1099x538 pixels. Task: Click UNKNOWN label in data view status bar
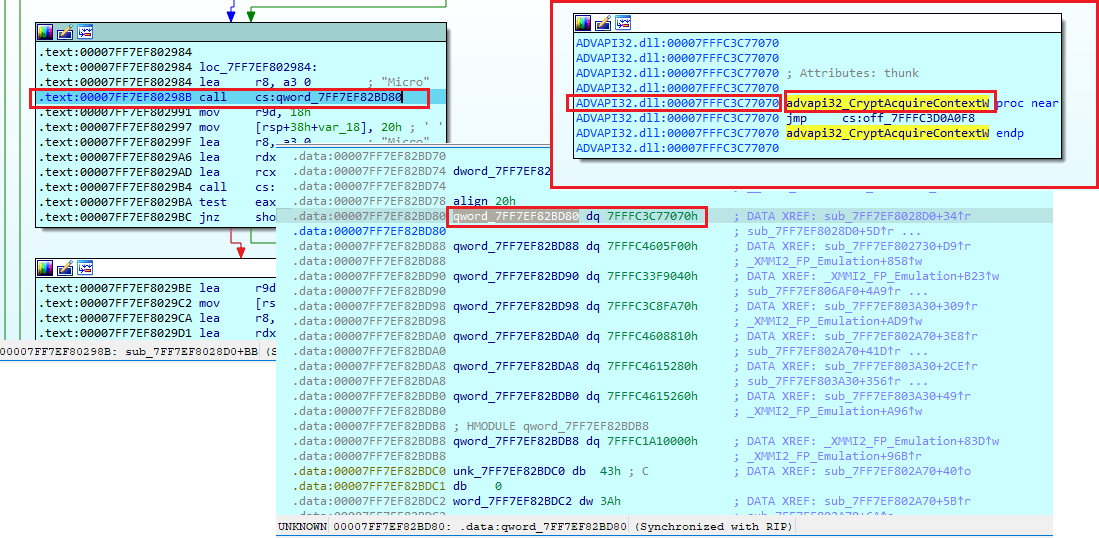[302, 526]
